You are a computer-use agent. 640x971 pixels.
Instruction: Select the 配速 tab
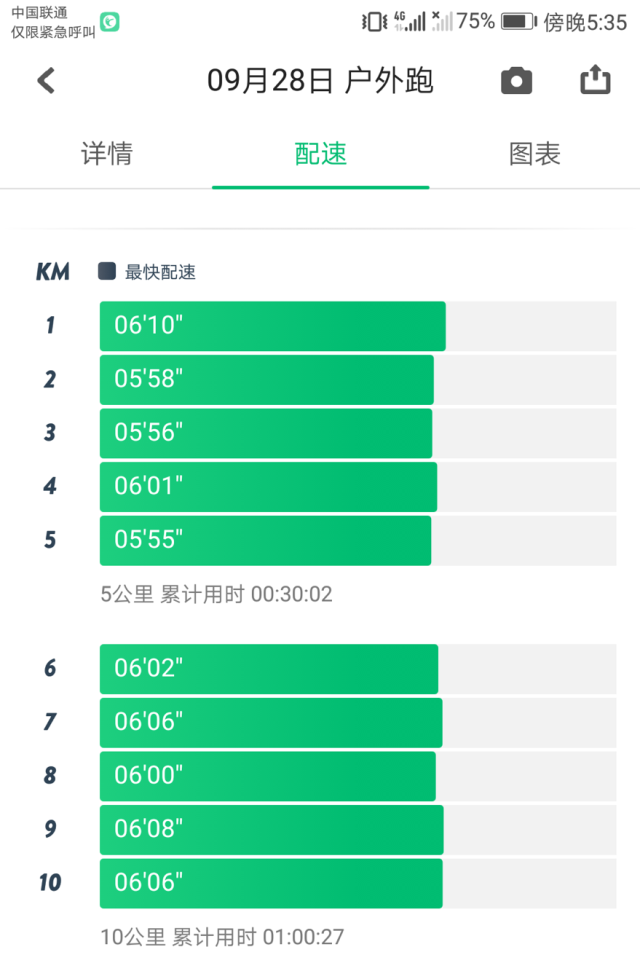(320, 154)
